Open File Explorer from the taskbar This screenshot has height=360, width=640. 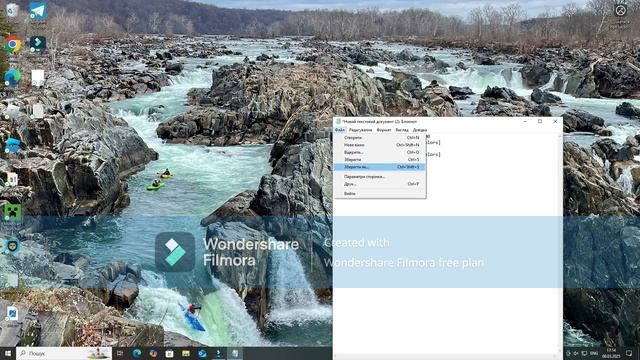pyautogui.click(x=186, y=353)
